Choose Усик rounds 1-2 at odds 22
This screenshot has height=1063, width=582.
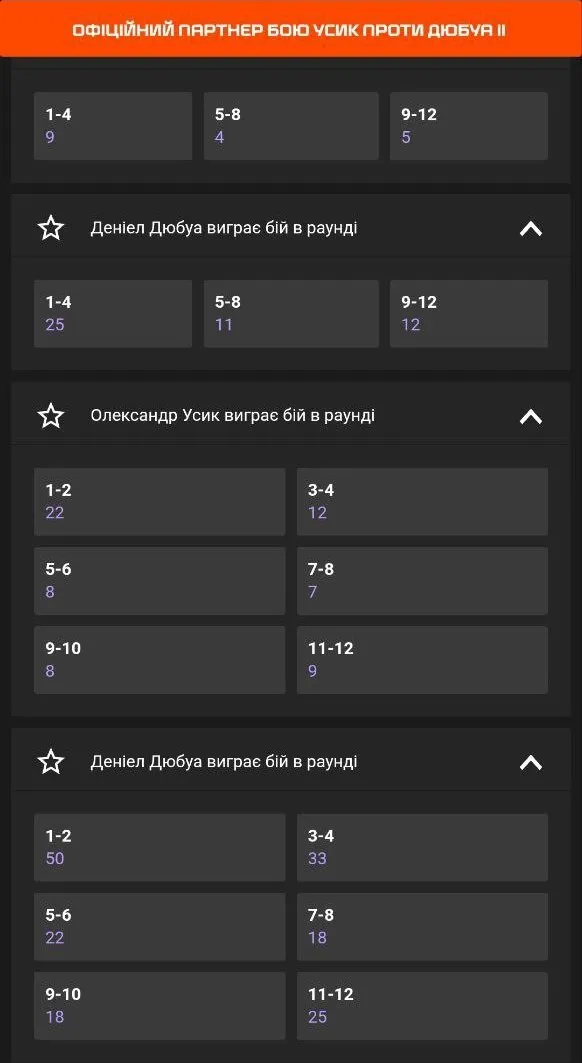tap(159, 501)
